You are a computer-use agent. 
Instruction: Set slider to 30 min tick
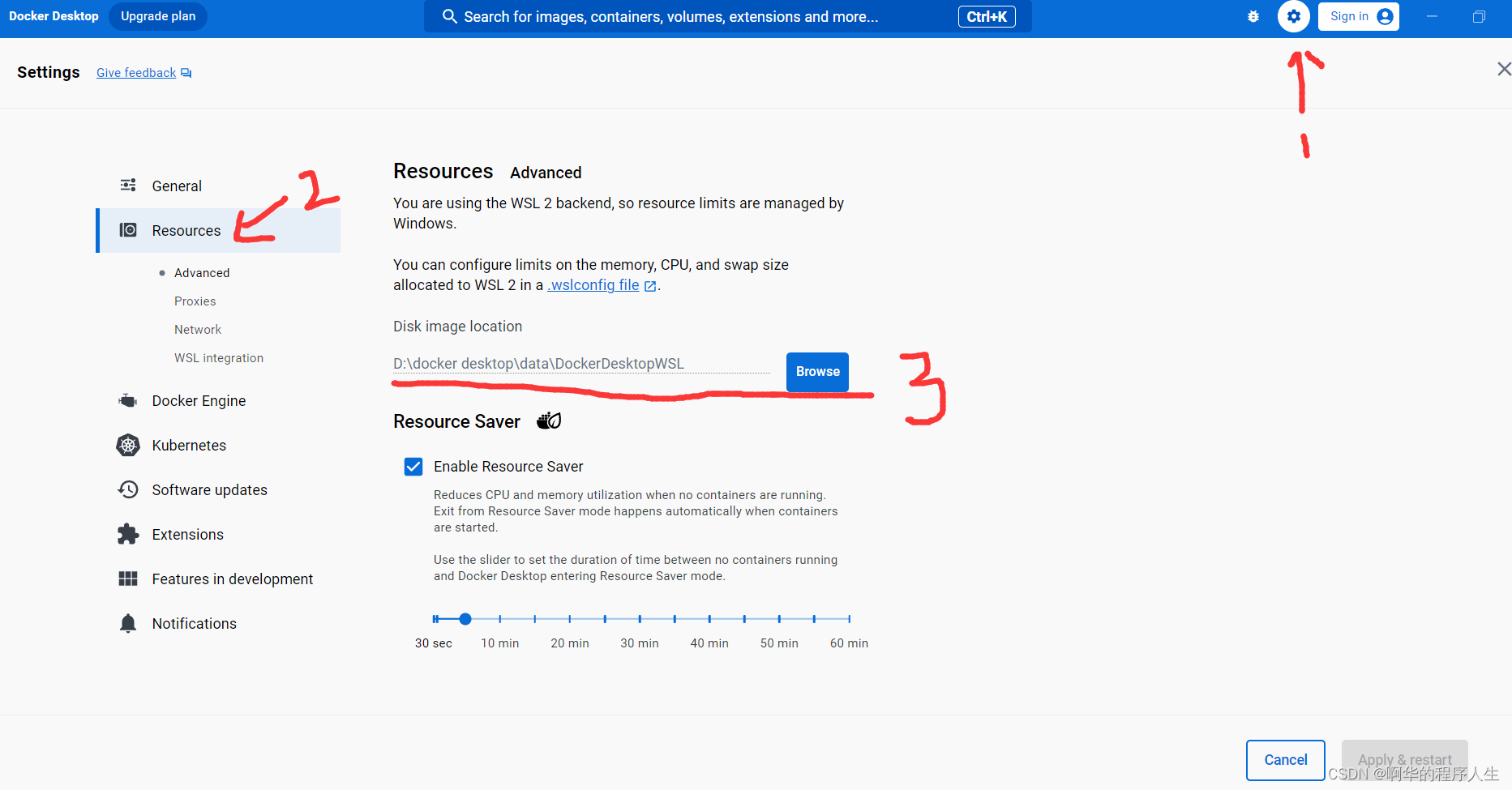tap(640, 619)
